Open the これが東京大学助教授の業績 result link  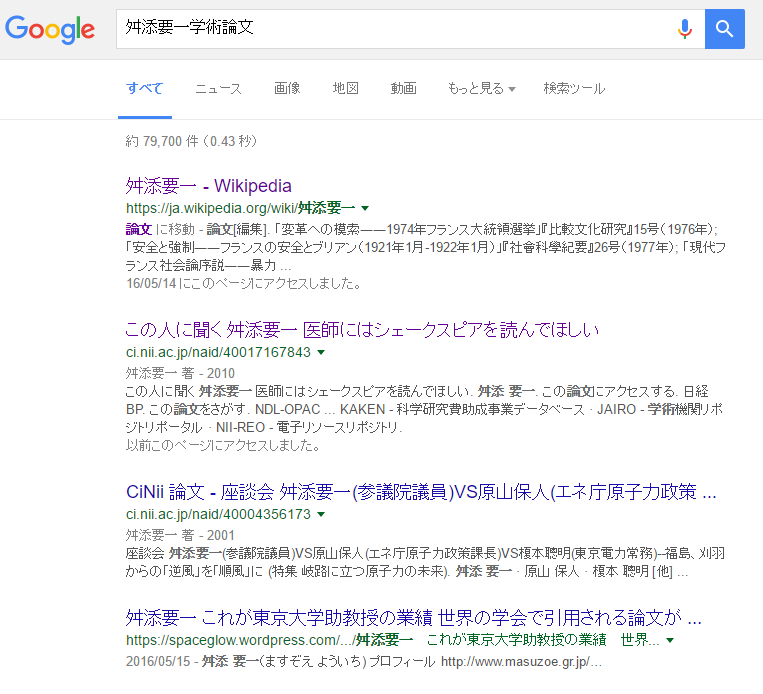tap(413, 615)
